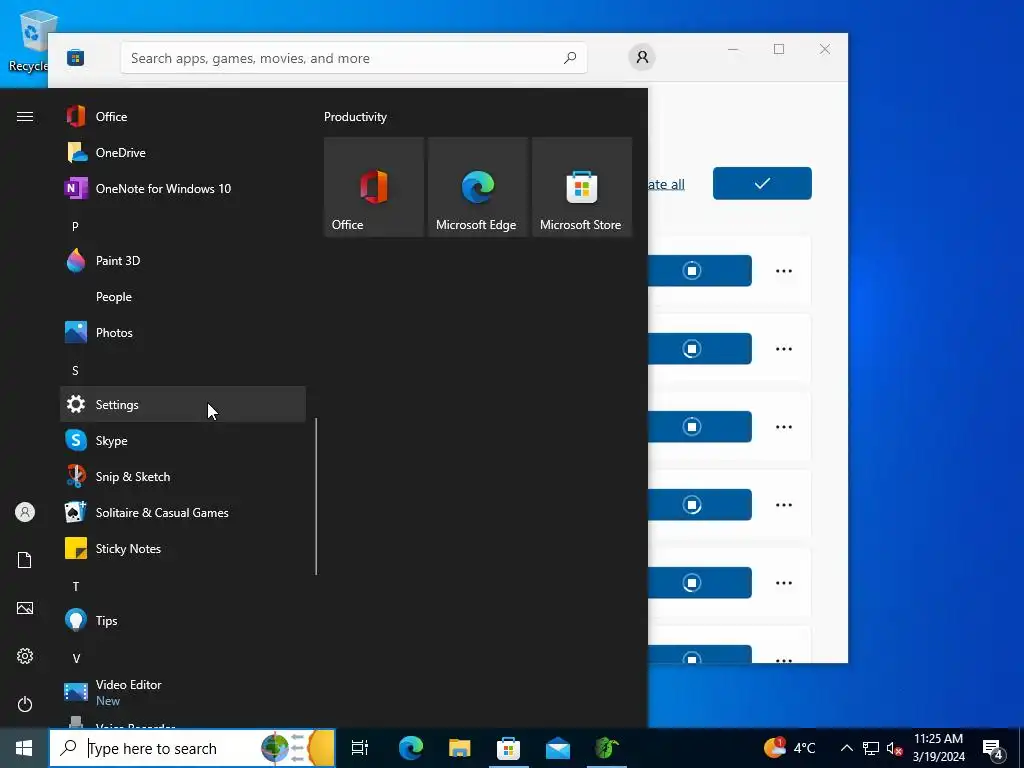Viewport: 1024px width, 768px height.
Task: Open Office from the app list
Action: (183, 117)
